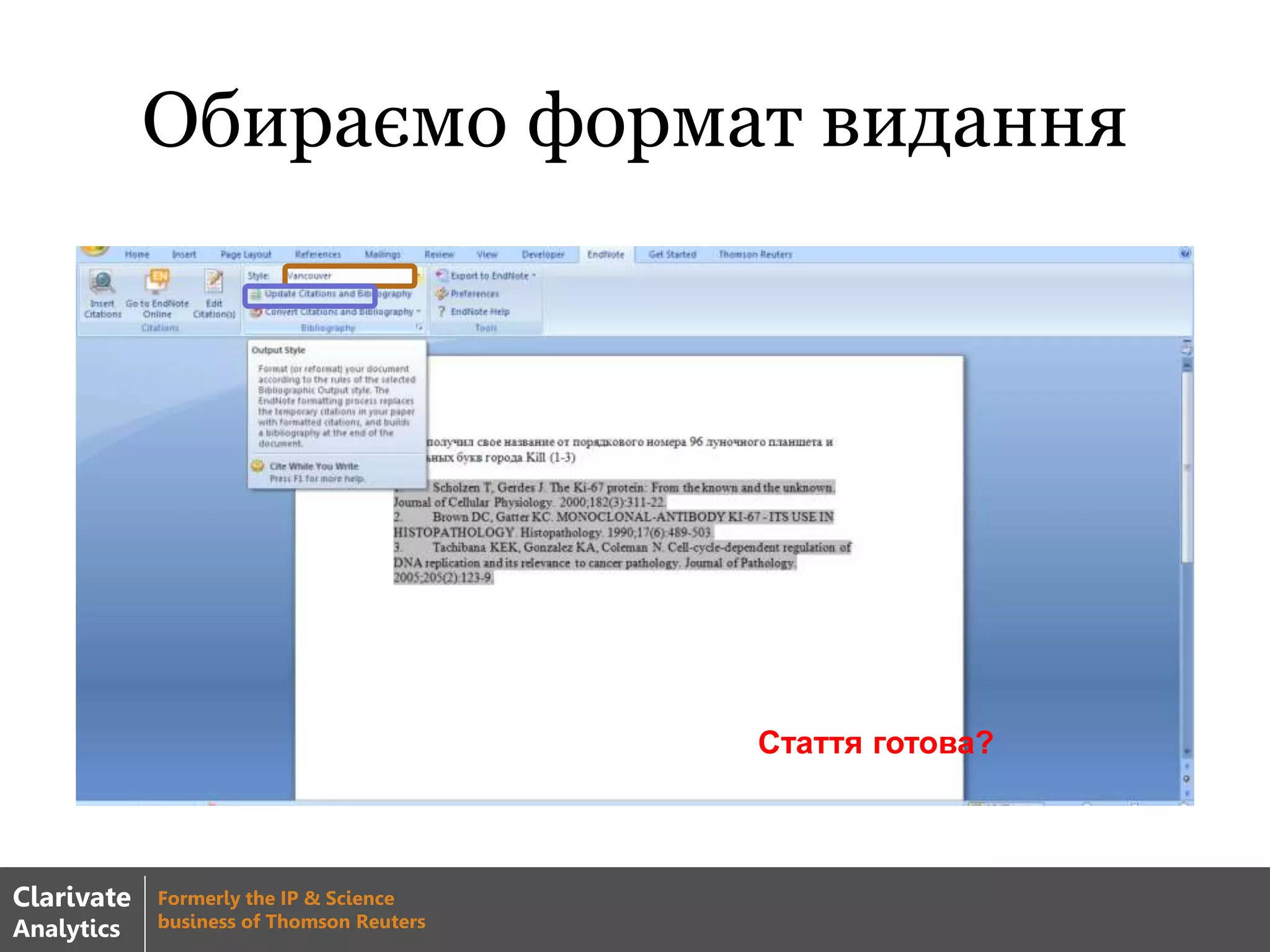
Task: Open the Style box showing Vancouver
Action: tap(349, 276)
